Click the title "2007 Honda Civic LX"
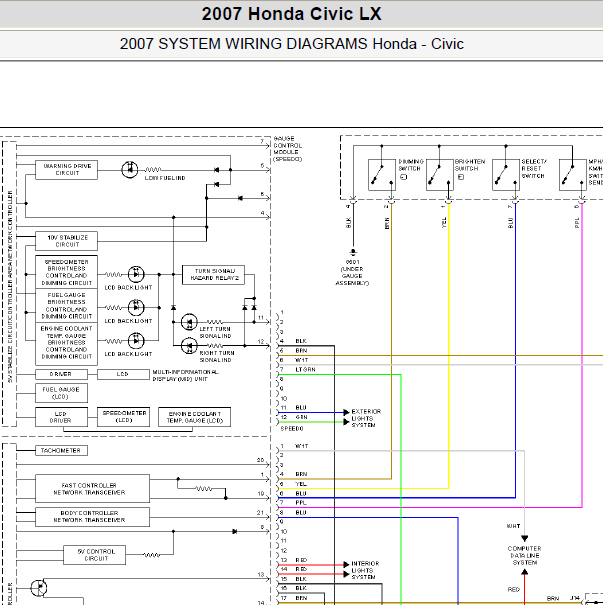603x605 pixels. (292, 14)
